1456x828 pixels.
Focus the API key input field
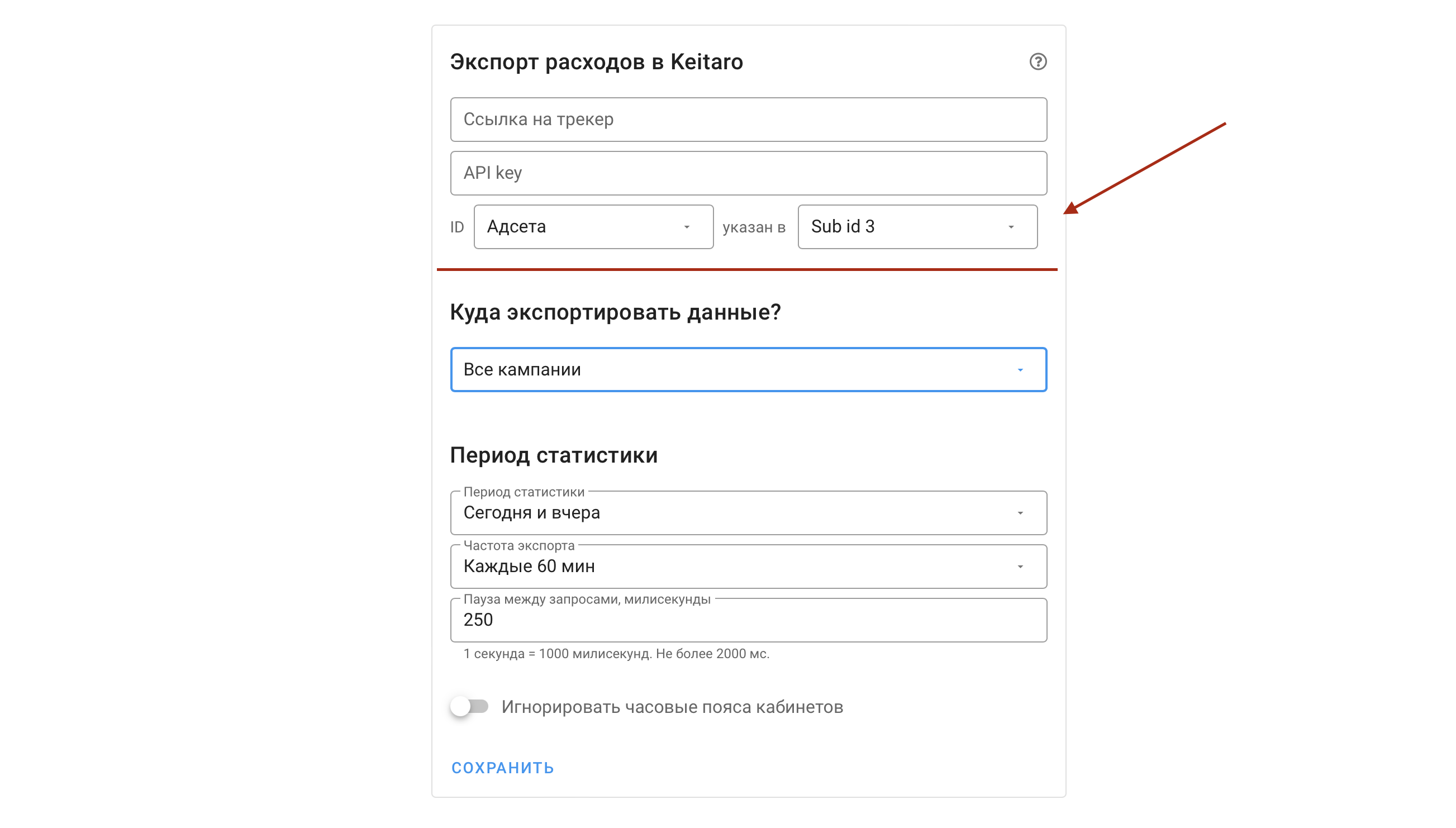point(748,173)
